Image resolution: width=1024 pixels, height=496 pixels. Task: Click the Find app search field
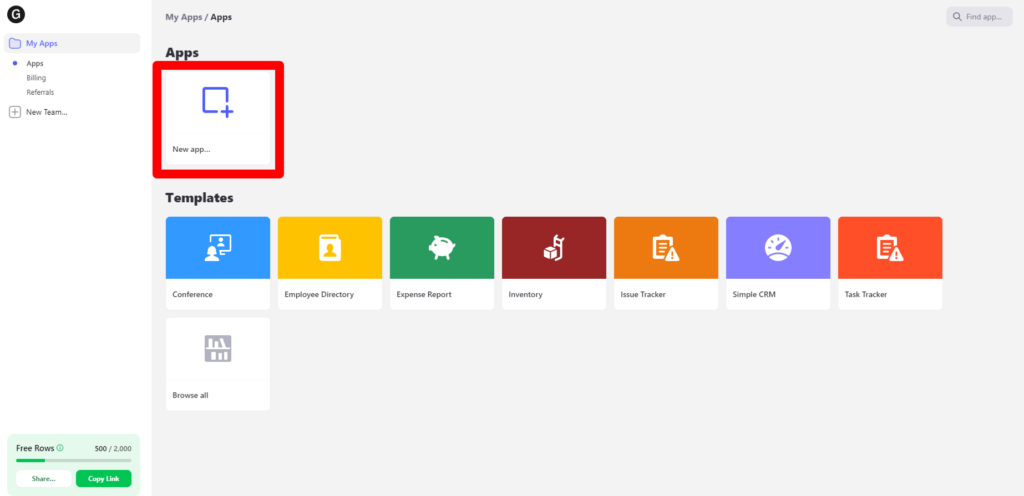click(x=979, y=17)
